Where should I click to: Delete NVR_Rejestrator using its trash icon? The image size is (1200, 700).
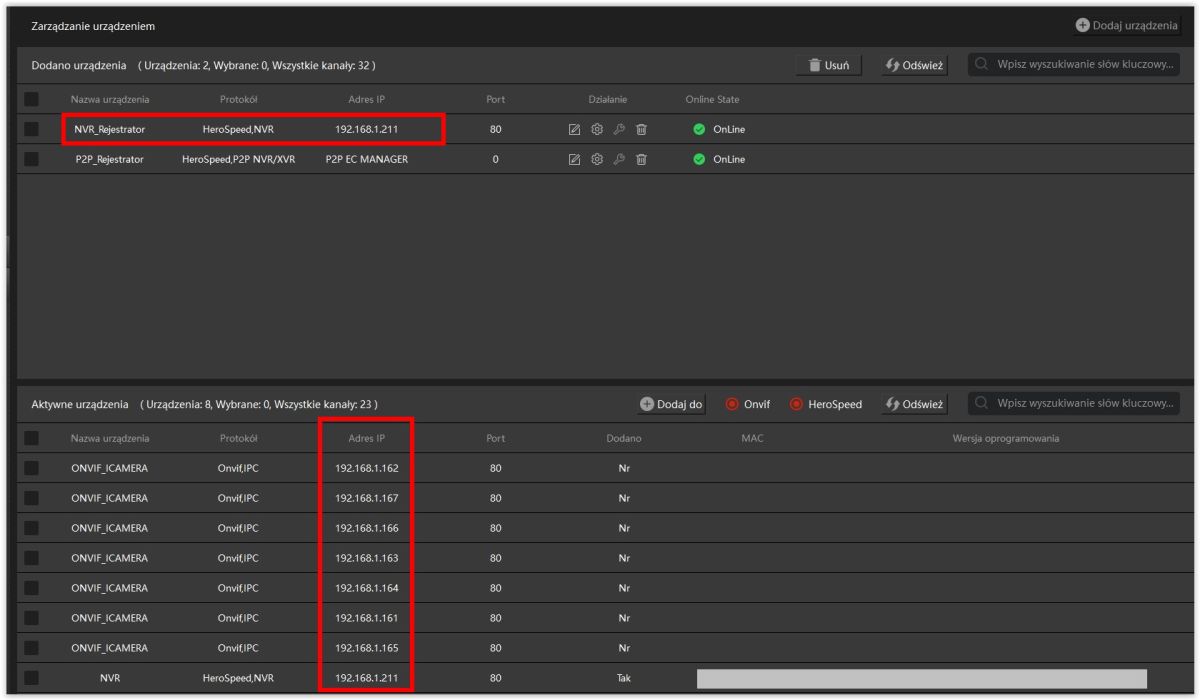(x=641, y=129)
